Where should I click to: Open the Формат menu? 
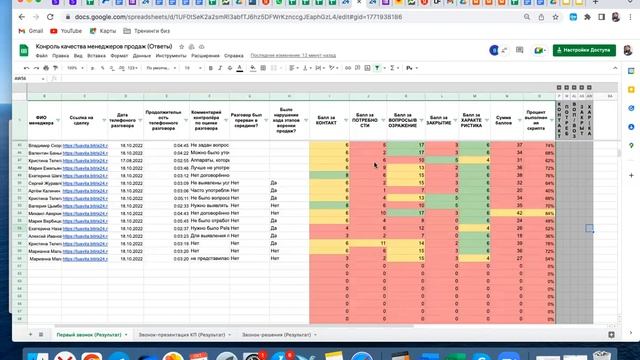(119, 56)
